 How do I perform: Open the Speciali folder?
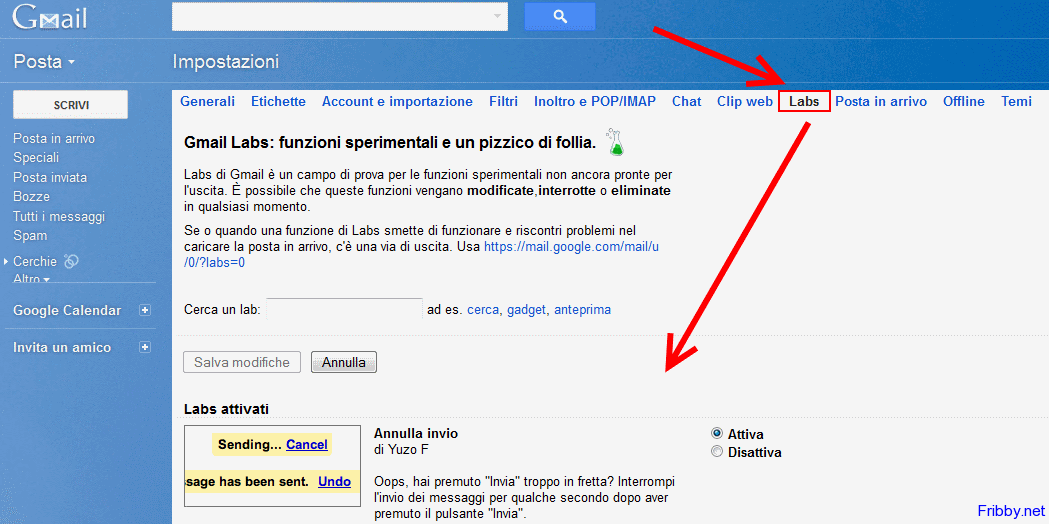tap(36, 158)
